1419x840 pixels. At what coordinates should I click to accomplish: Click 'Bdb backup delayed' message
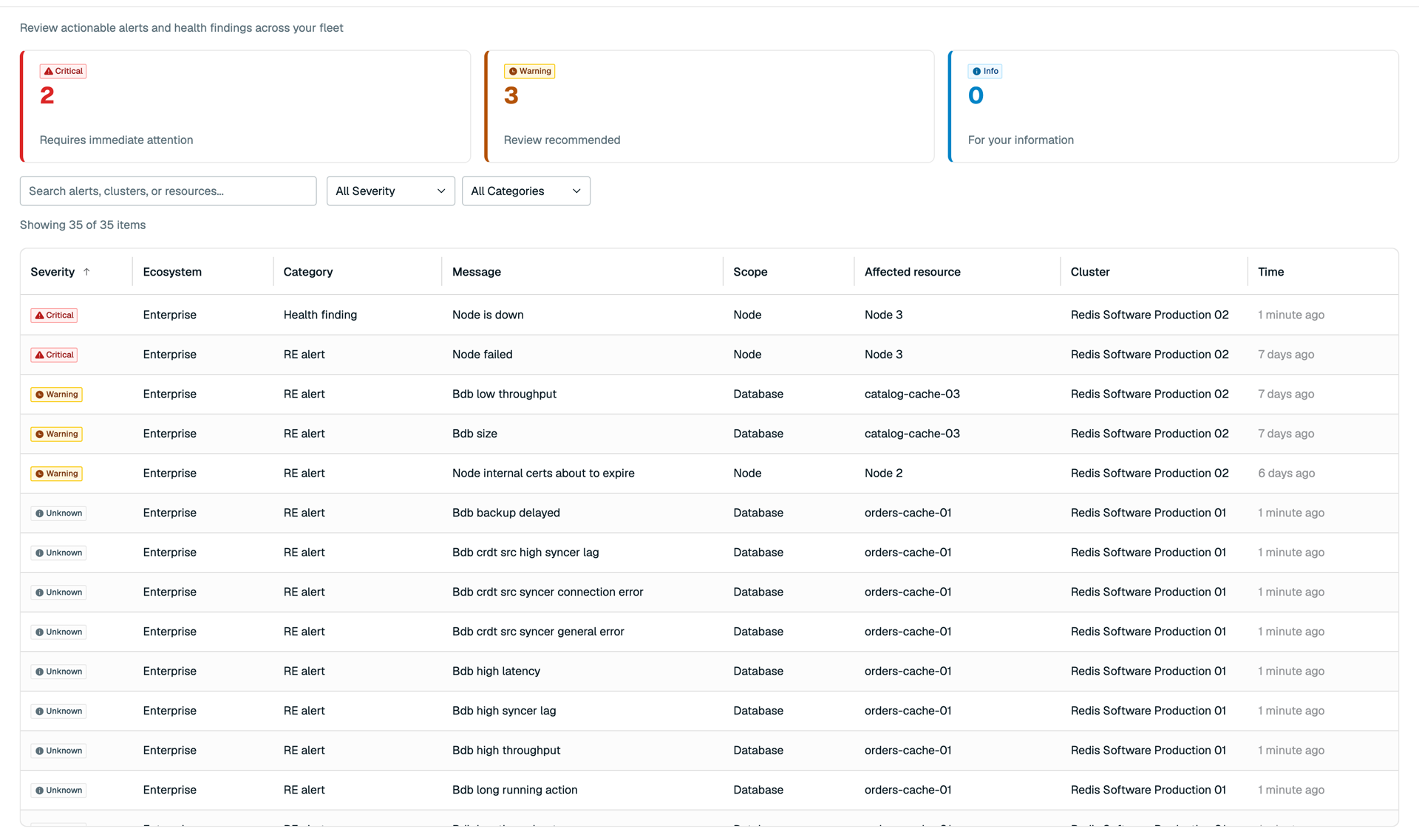(506, 513)
